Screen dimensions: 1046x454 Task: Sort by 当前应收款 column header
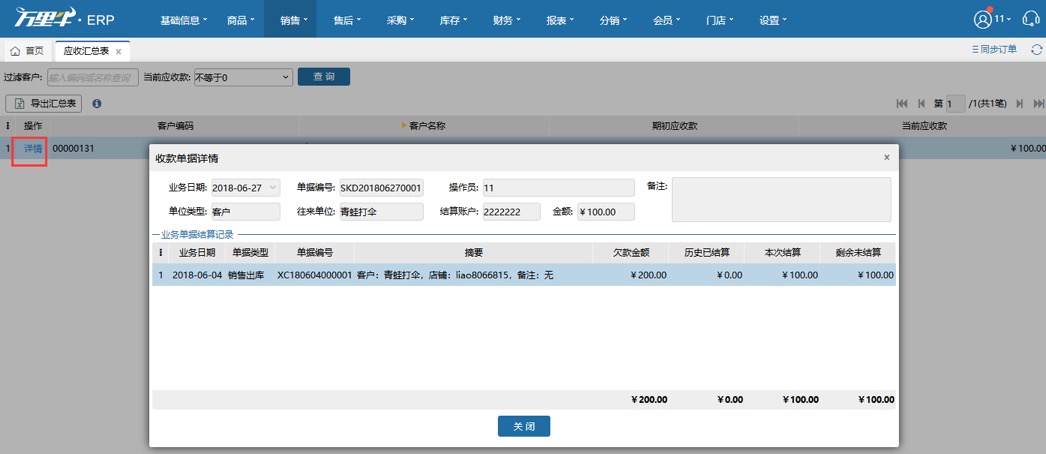(924, 125)
